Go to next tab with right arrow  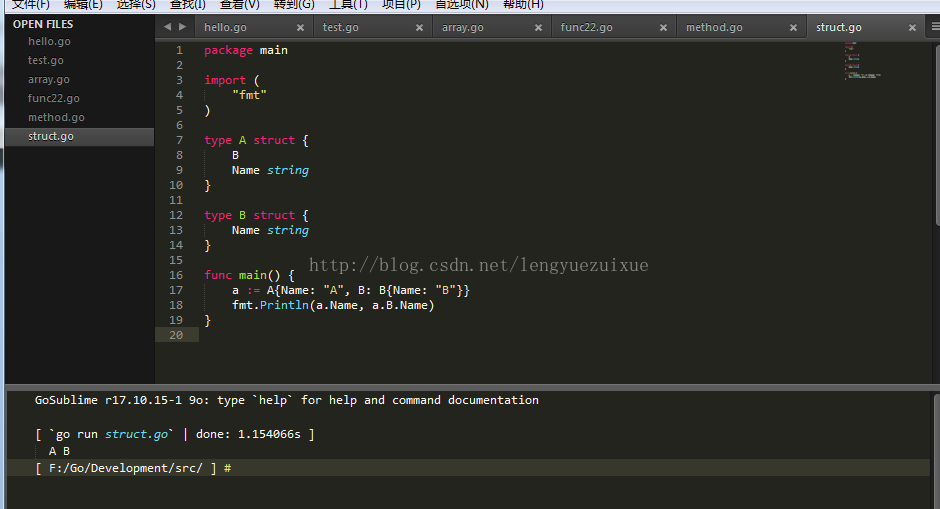[182, 27]
